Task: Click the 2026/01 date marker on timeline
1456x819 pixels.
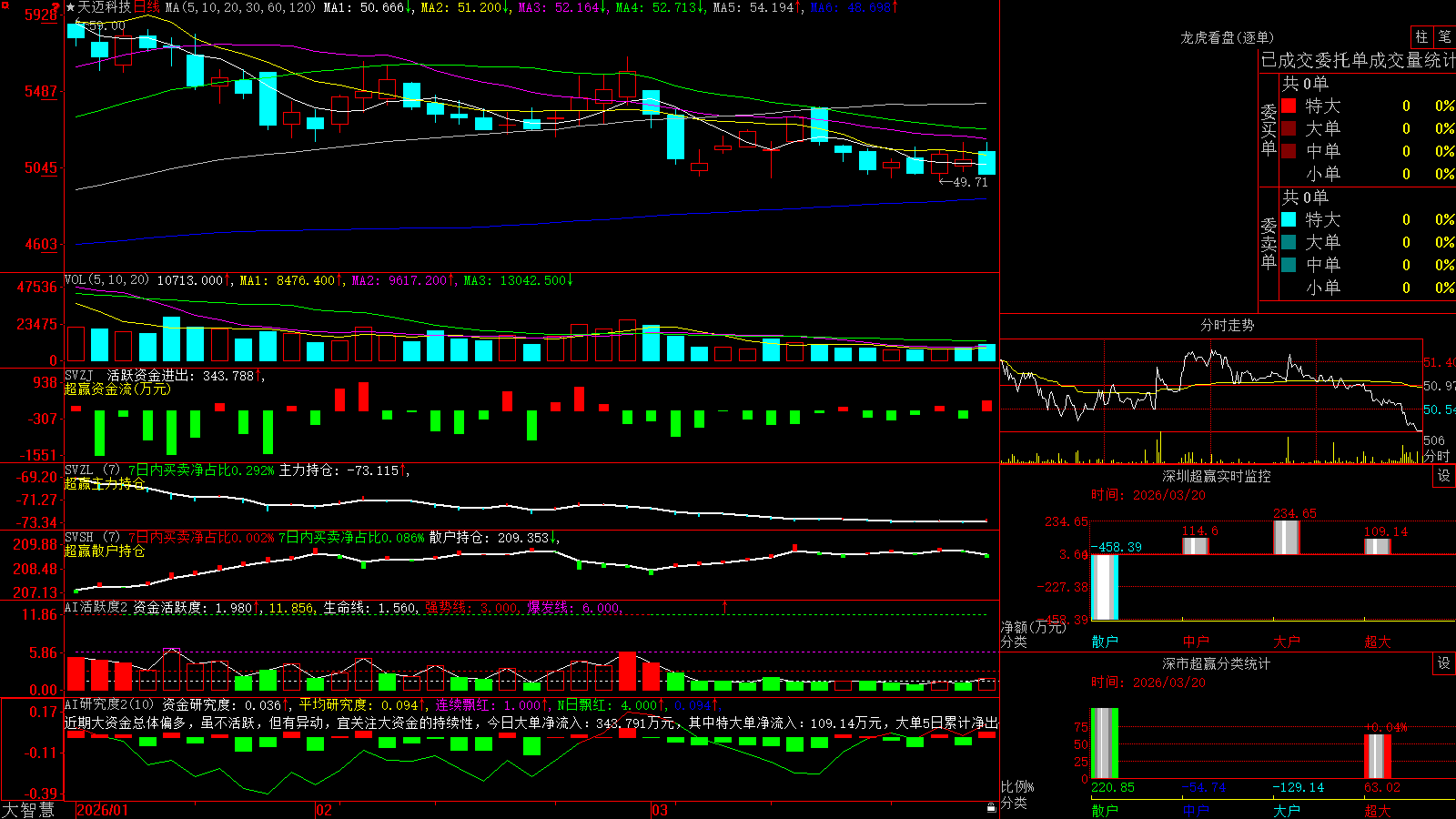Action: (x=104, y=810)
